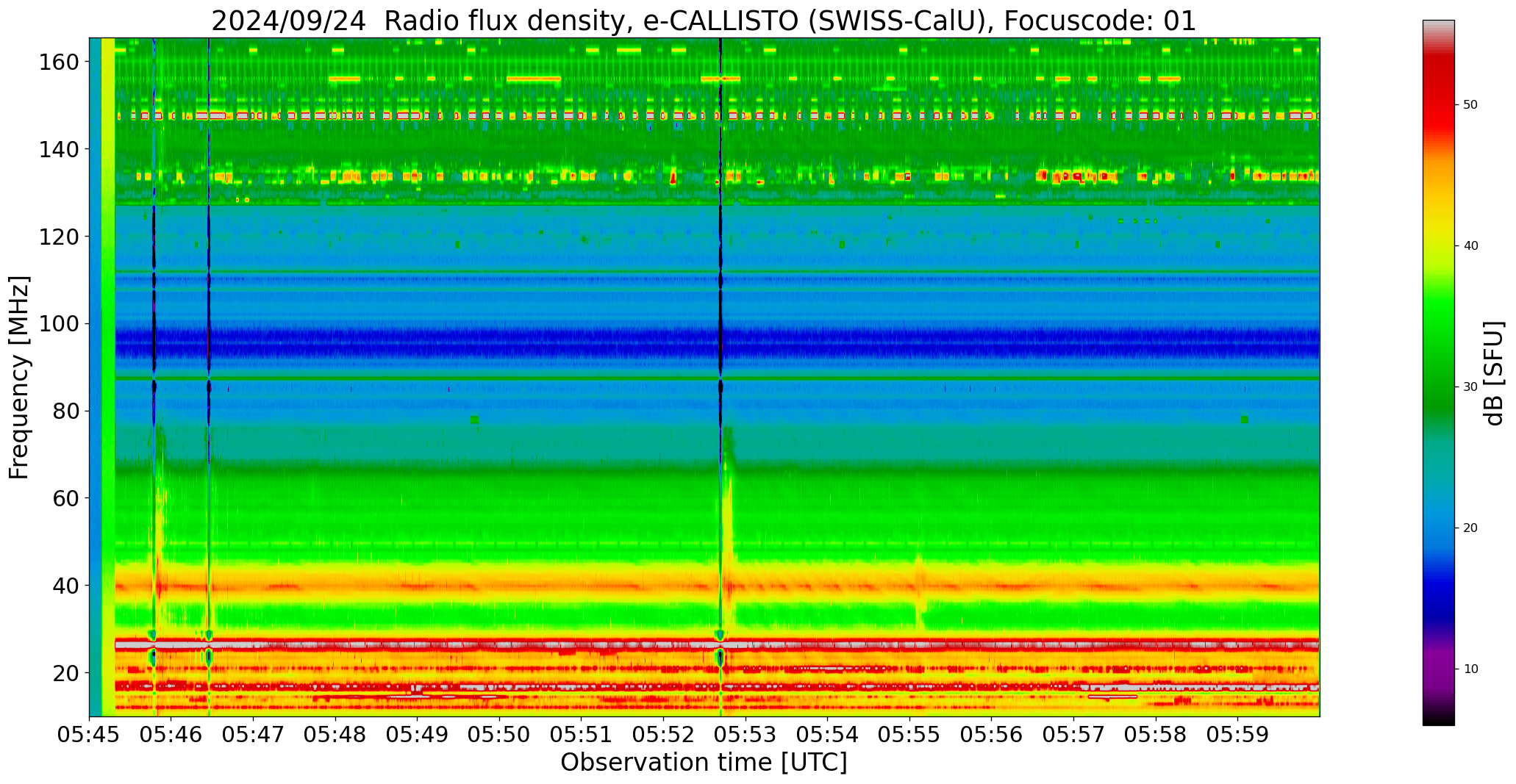Click the colorbar tick label 10
This screenshot has height=784, width=1516.
tap(1470, 669)
